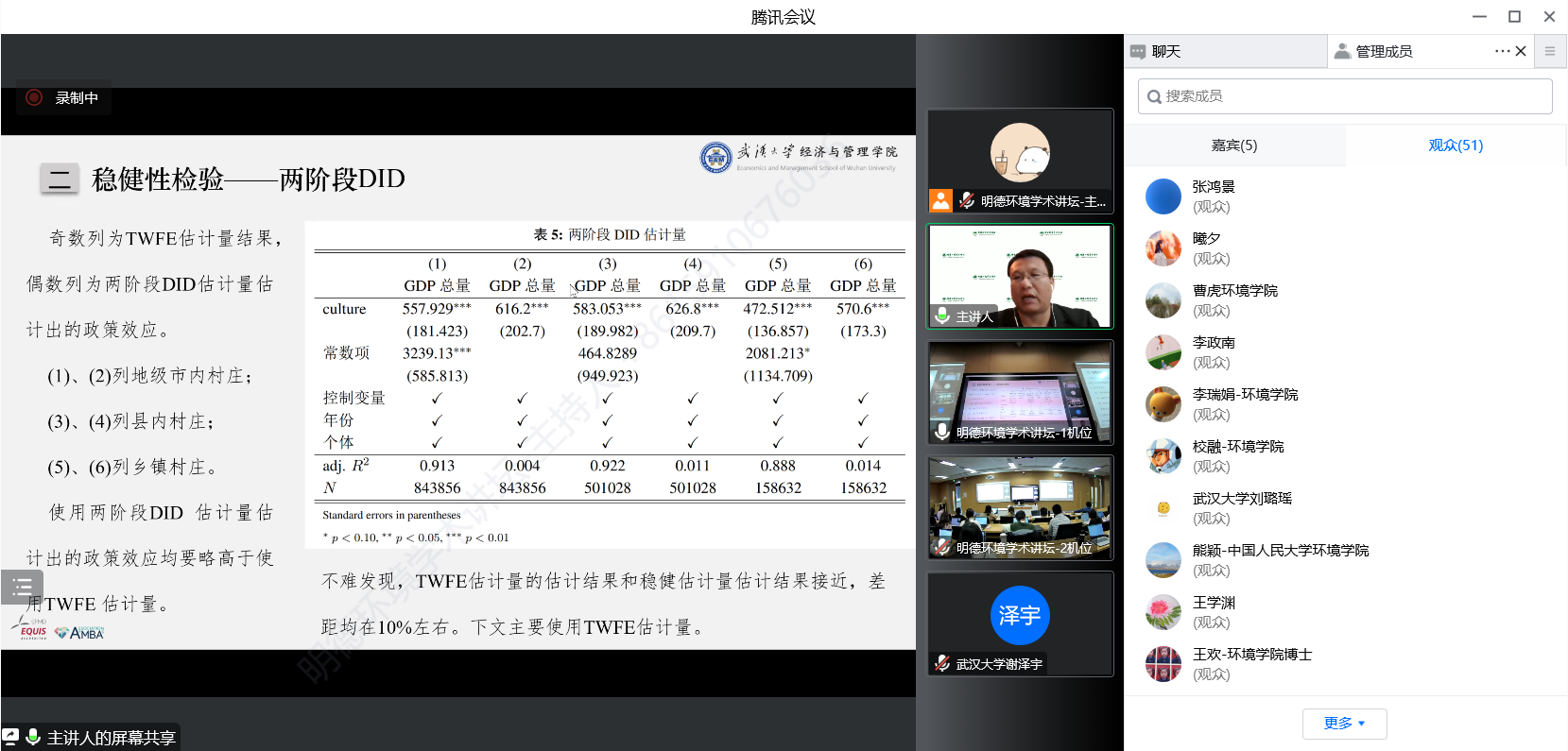Click the screen share icon in status bar
The width and height of the screenshot is (1568, 751).
pyautogui.click(x=10, y=737)
